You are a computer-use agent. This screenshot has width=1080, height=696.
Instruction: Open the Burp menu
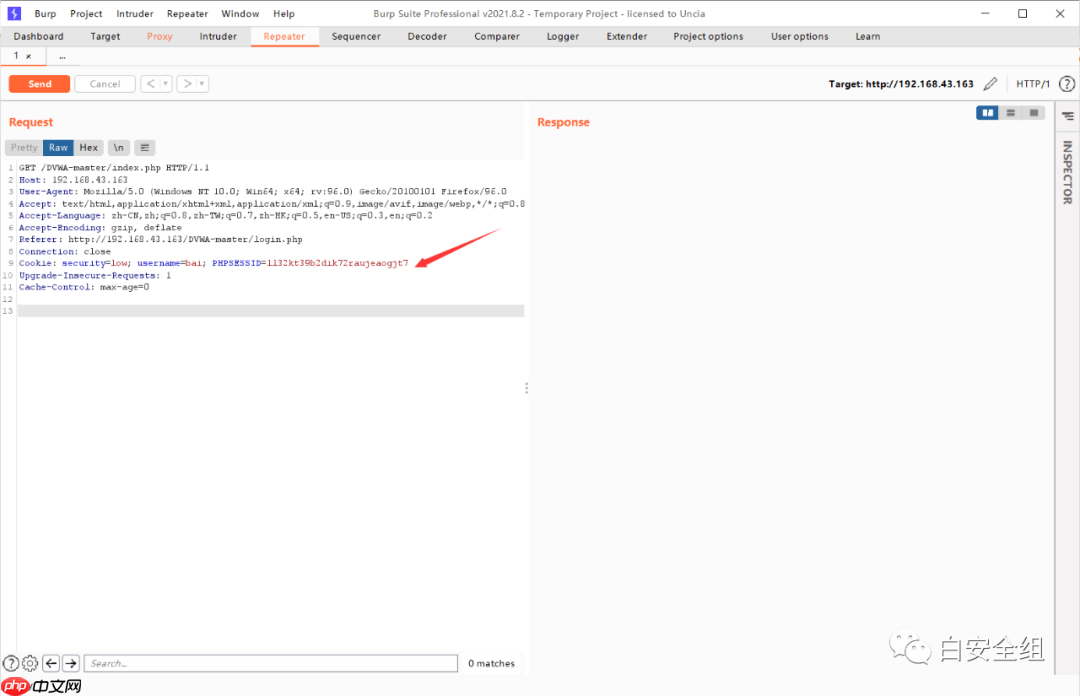pos(45,13)
